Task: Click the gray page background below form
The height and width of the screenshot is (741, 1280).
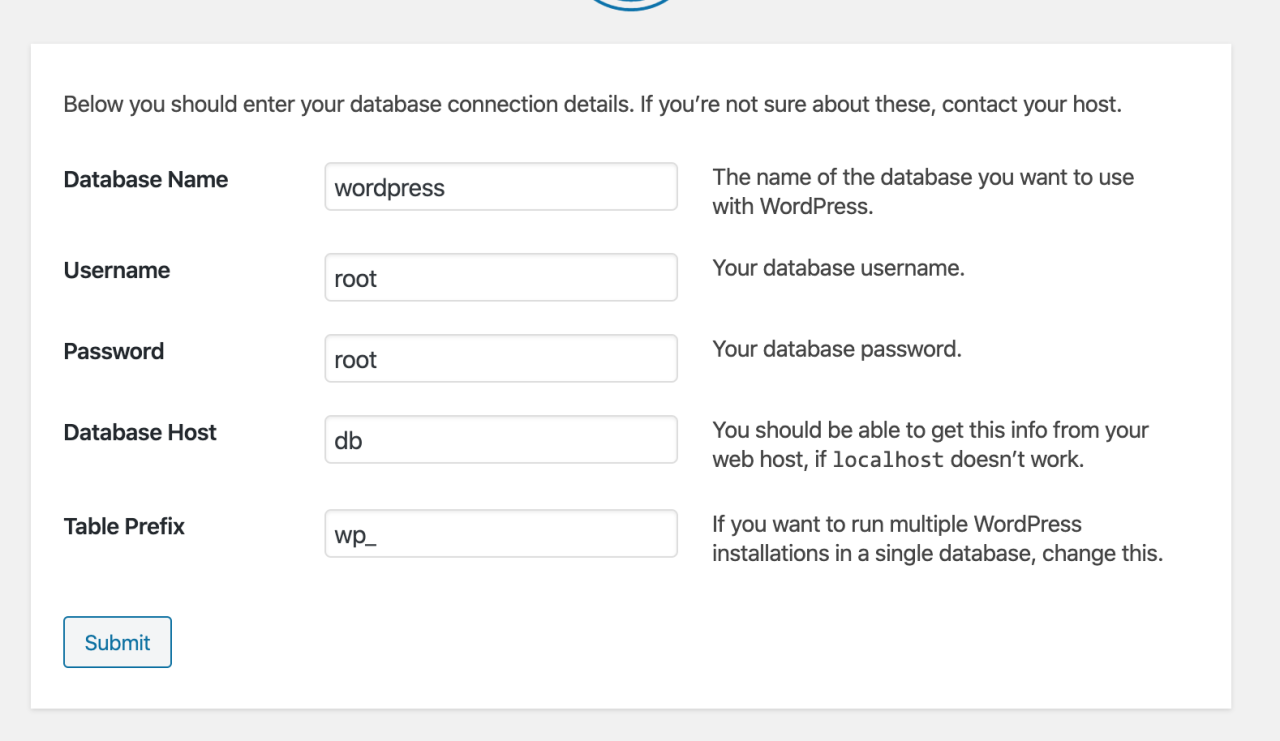Action: tap(640, 726)
